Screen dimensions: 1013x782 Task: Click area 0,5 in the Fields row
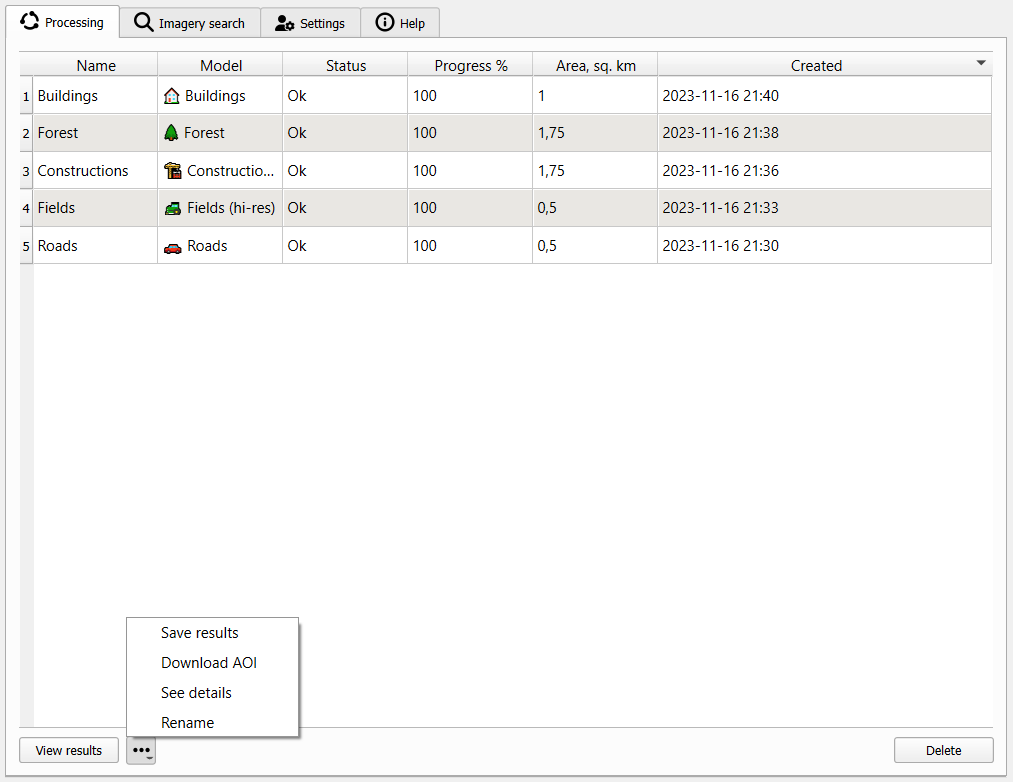547,208
